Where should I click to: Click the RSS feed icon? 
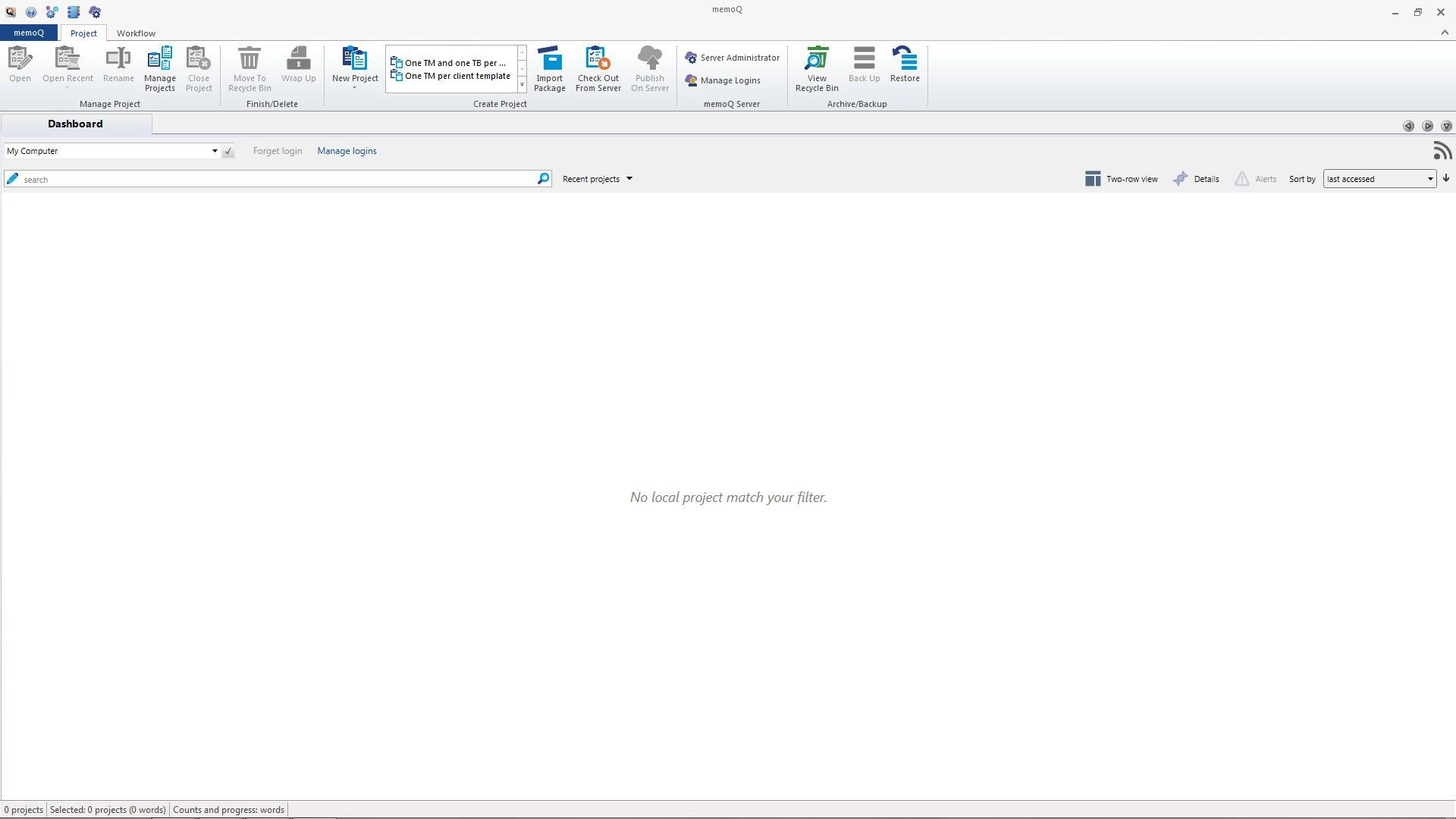pos(1442,151)
